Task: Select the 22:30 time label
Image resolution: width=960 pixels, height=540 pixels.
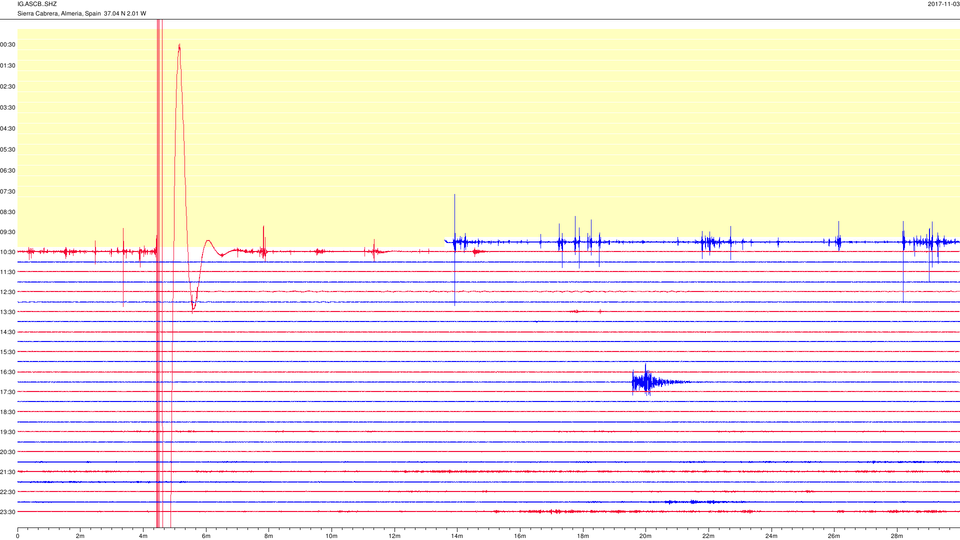Action: pos(8,492)
